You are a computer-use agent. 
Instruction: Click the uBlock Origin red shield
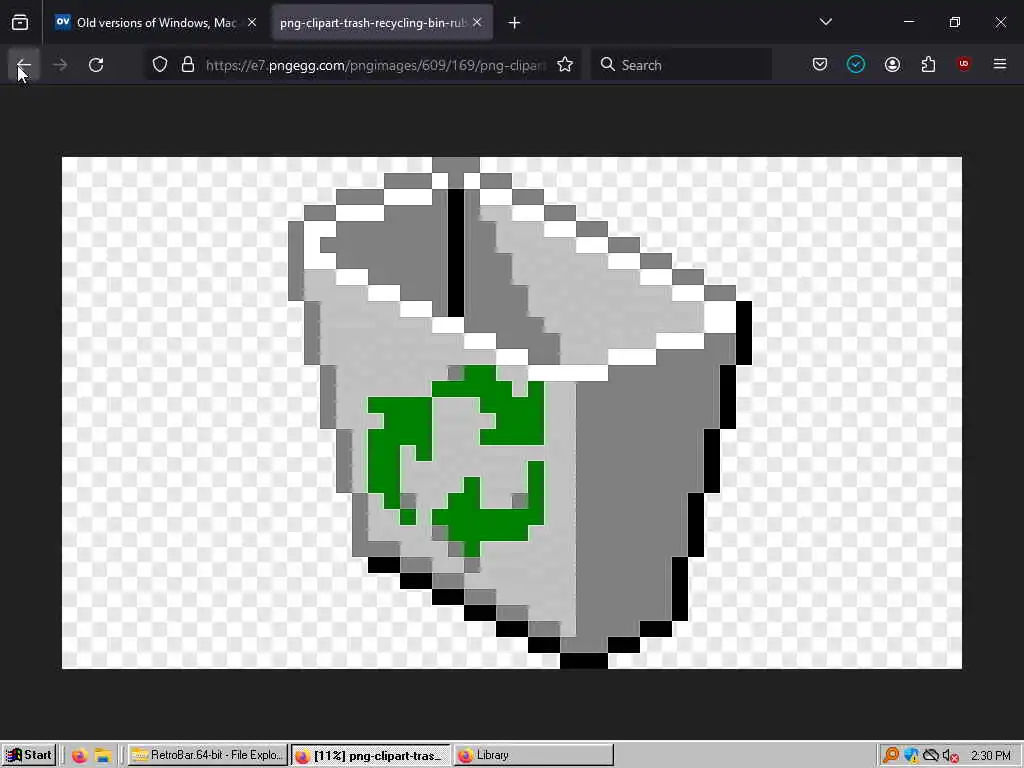pos(964,64)
